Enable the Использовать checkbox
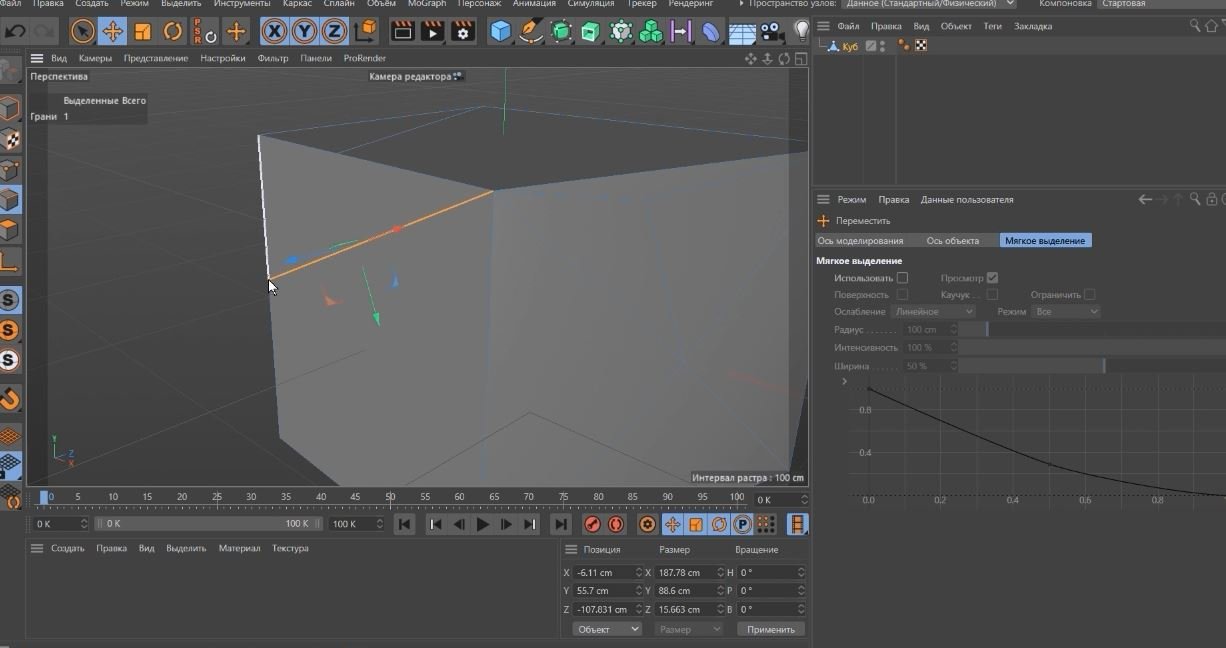This screenshot has width=1226, height=648. (x=902, y=278)
